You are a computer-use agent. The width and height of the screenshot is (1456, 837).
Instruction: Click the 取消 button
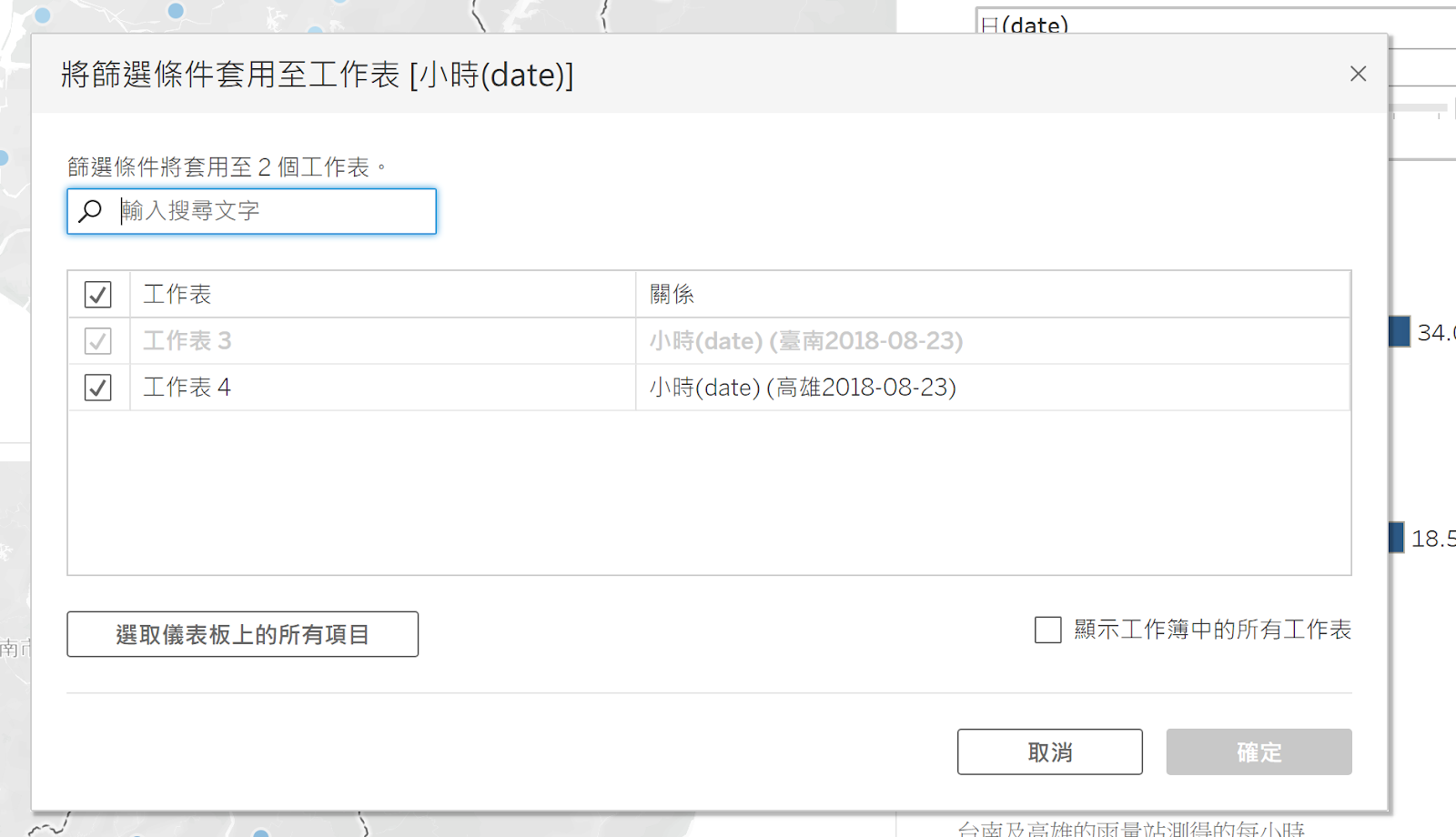coord(1050,751)
